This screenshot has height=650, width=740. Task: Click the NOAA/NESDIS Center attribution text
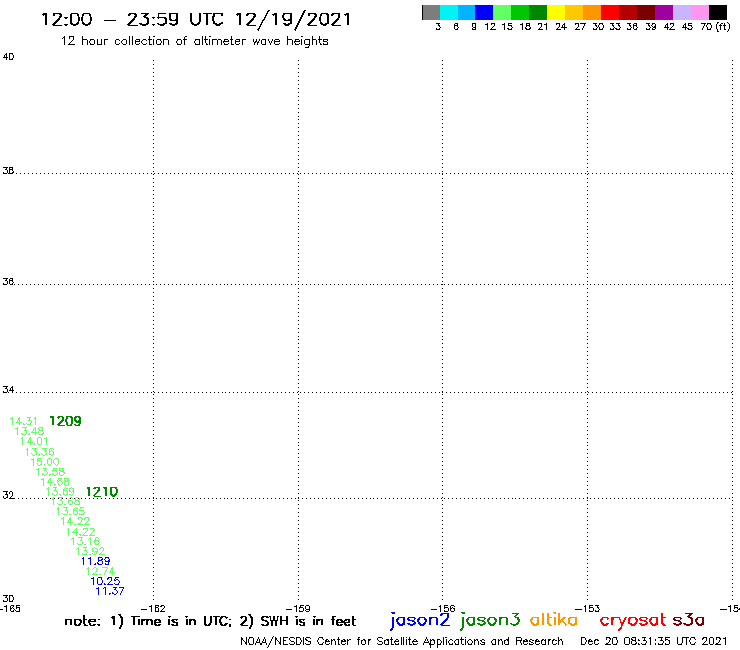[x=402, y=641]
